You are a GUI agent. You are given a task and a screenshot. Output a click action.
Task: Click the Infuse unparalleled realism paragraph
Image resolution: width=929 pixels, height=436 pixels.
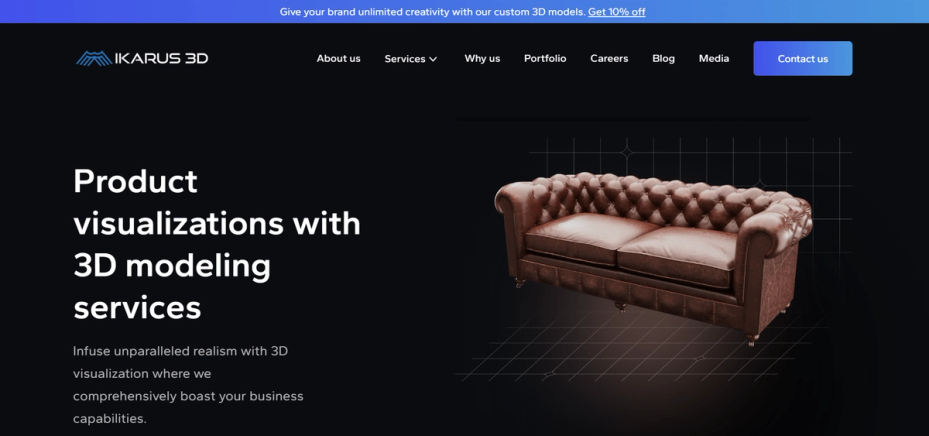click(188, 384)
